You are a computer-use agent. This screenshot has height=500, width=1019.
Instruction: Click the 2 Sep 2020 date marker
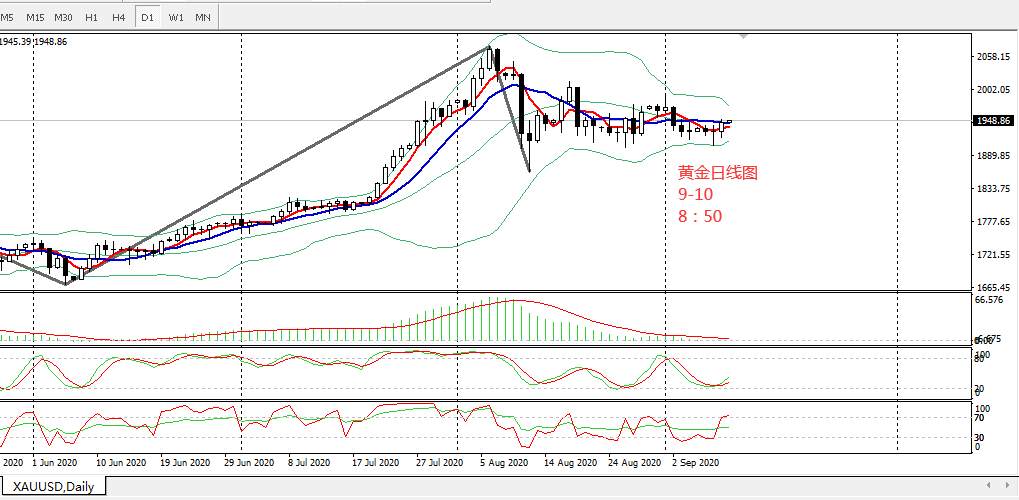point(695,463)
